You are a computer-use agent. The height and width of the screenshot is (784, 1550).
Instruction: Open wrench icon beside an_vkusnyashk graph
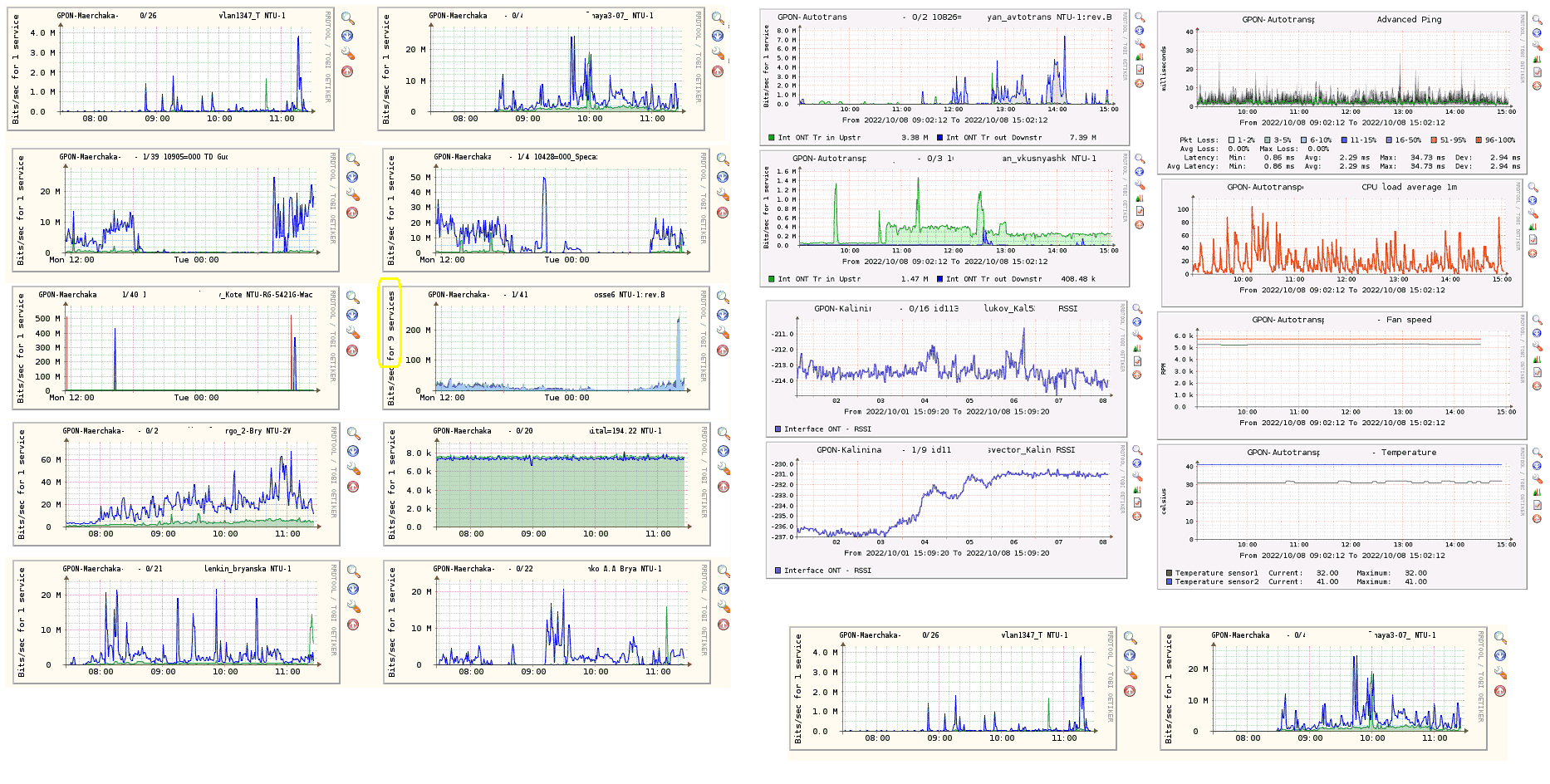(1140, 185)
